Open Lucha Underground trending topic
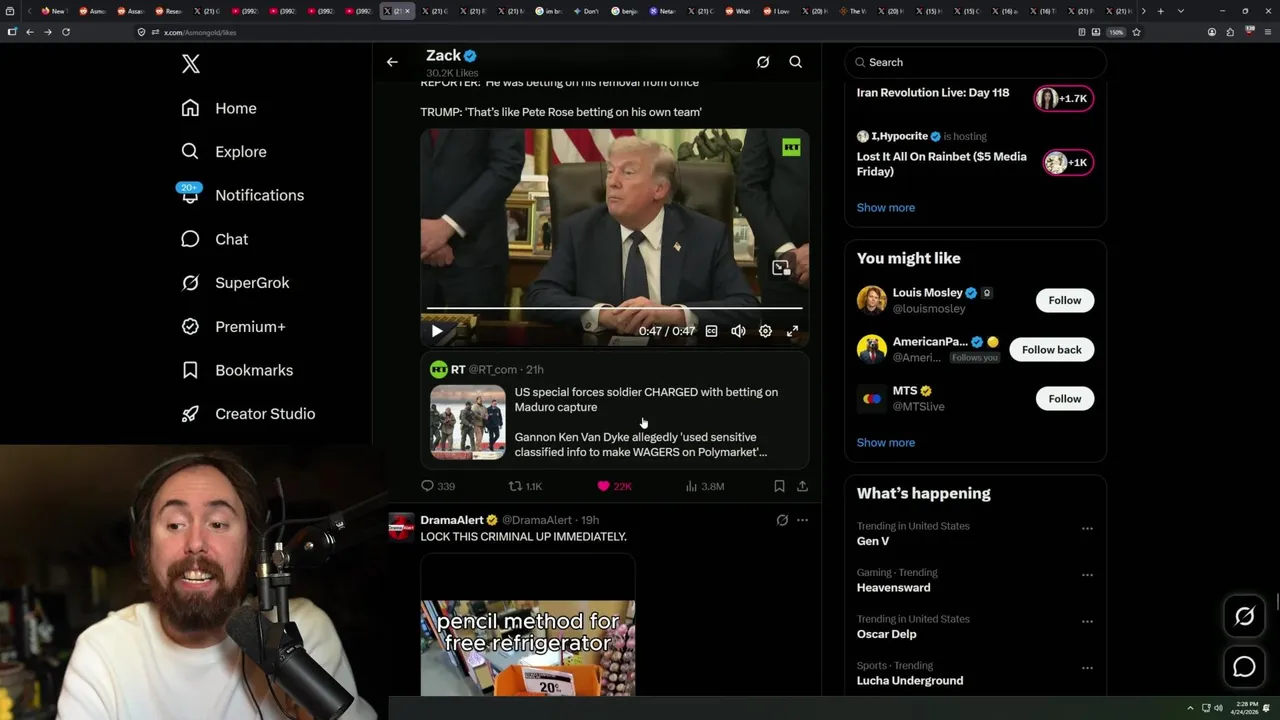This screenshot has height=720, width=1280. click(x=910, y=681)
